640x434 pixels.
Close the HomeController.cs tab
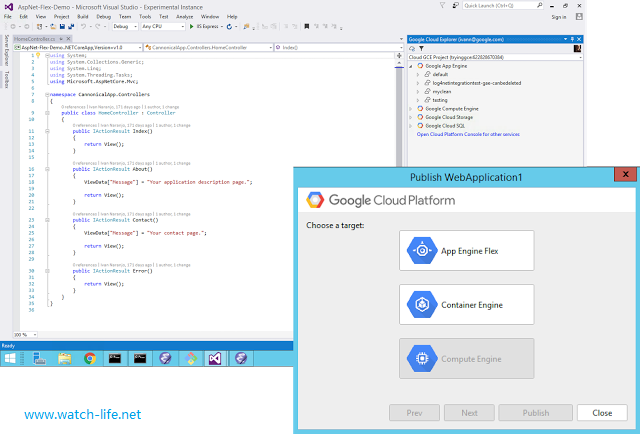[x=69, y=39]
